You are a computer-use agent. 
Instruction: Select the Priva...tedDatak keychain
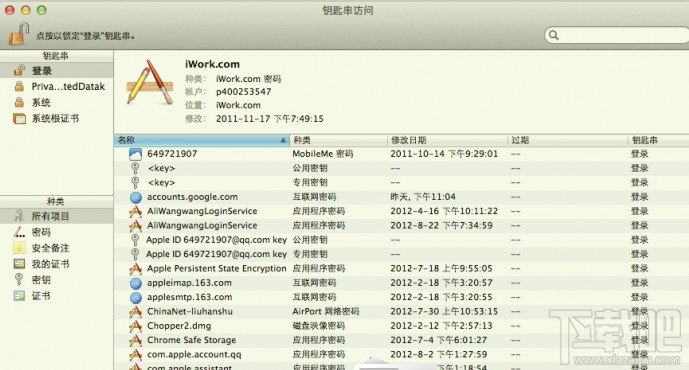pos(57,87)
